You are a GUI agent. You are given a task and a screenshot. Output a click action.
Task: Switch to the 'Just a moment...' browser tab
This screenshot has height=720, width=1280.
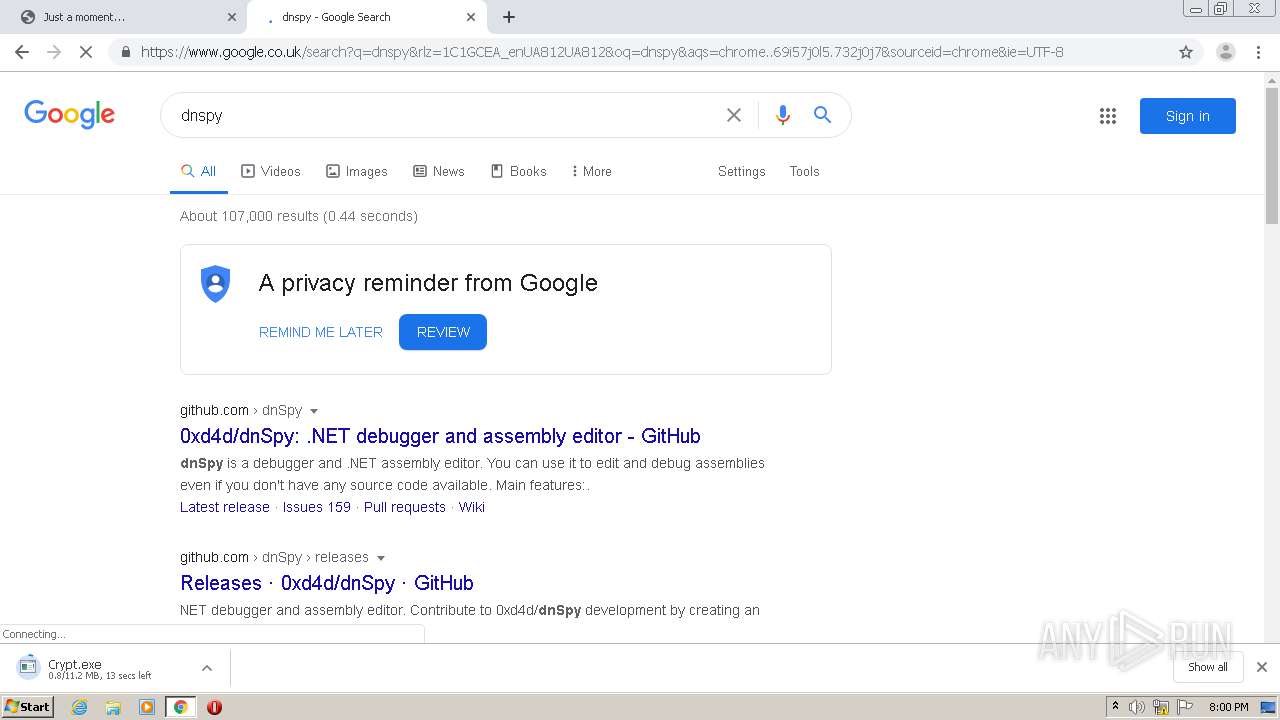point(122,17)
